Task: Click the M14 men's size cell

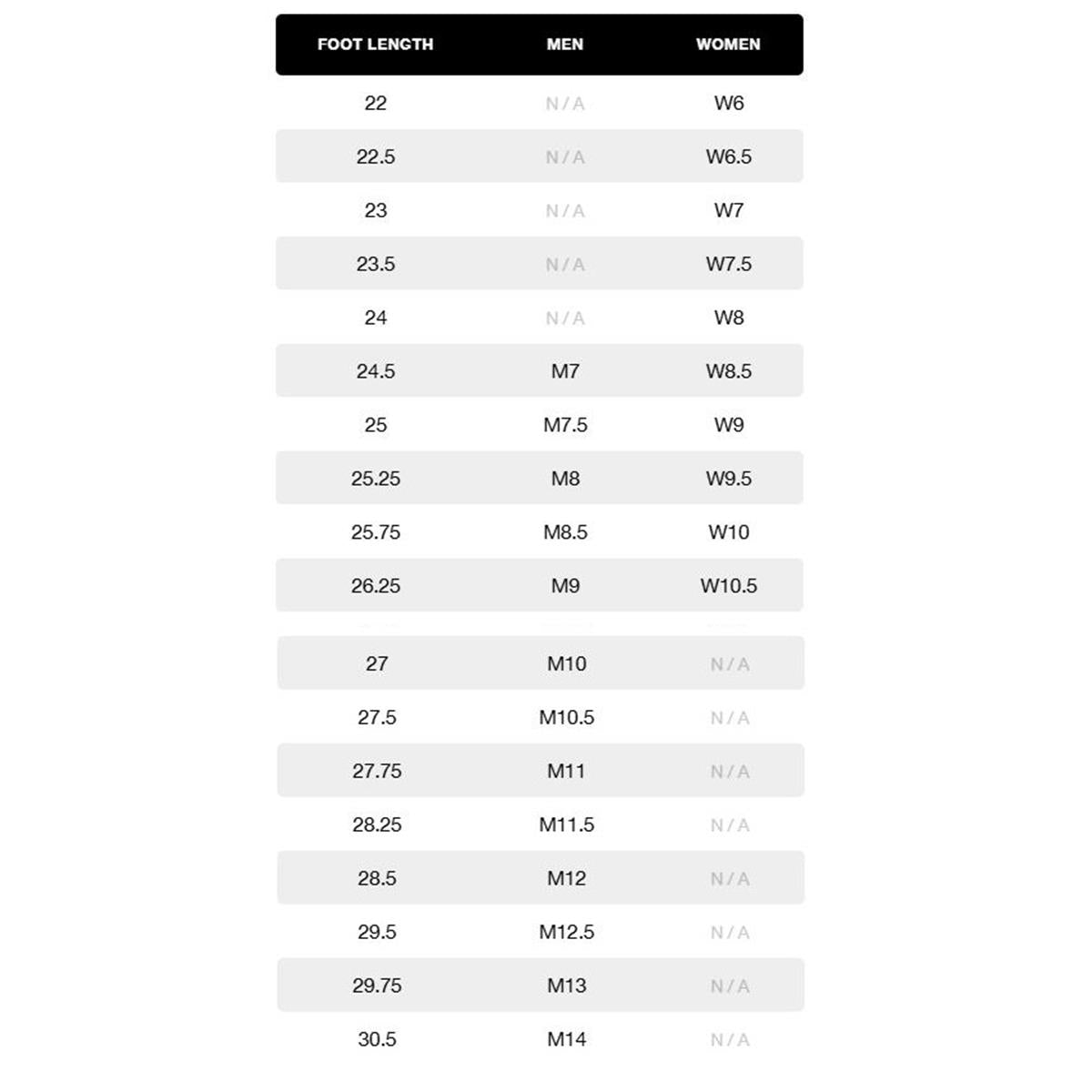Action: click(567, 1039)
